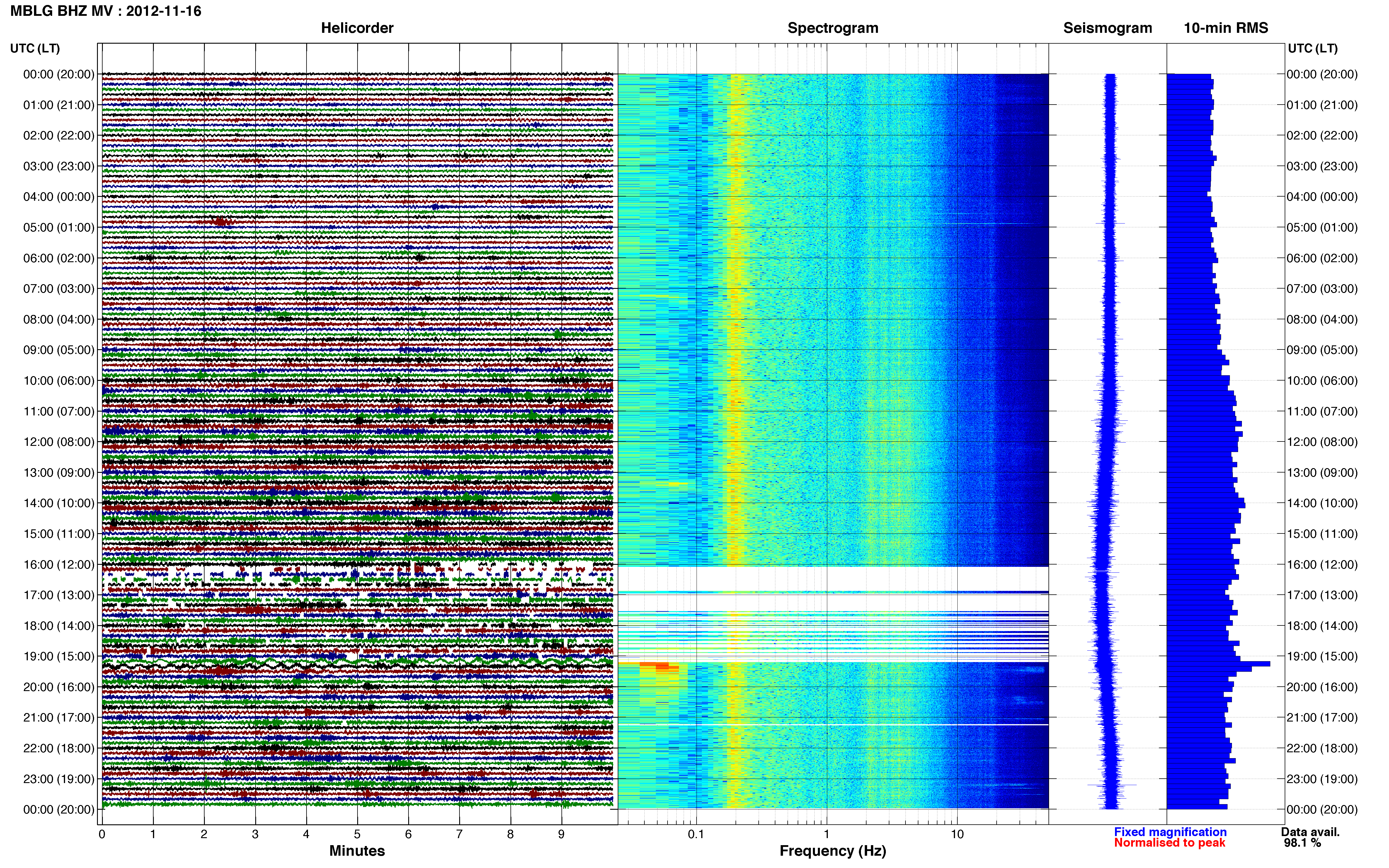The image size is (1389, 868).
Task: Click the '0.1' frequency tick label
Action: pyautogui.click(x=696, y=834)
